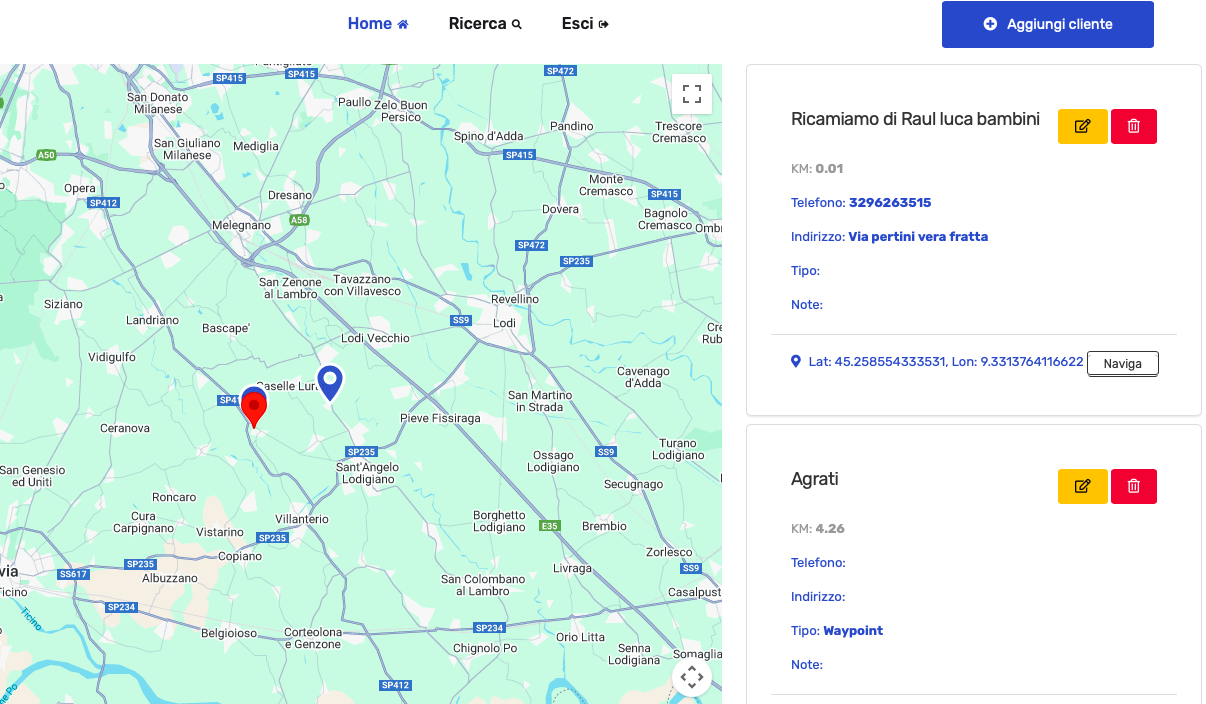
Task: Go to the Home menu item
Action: click(x=378, y=24)
